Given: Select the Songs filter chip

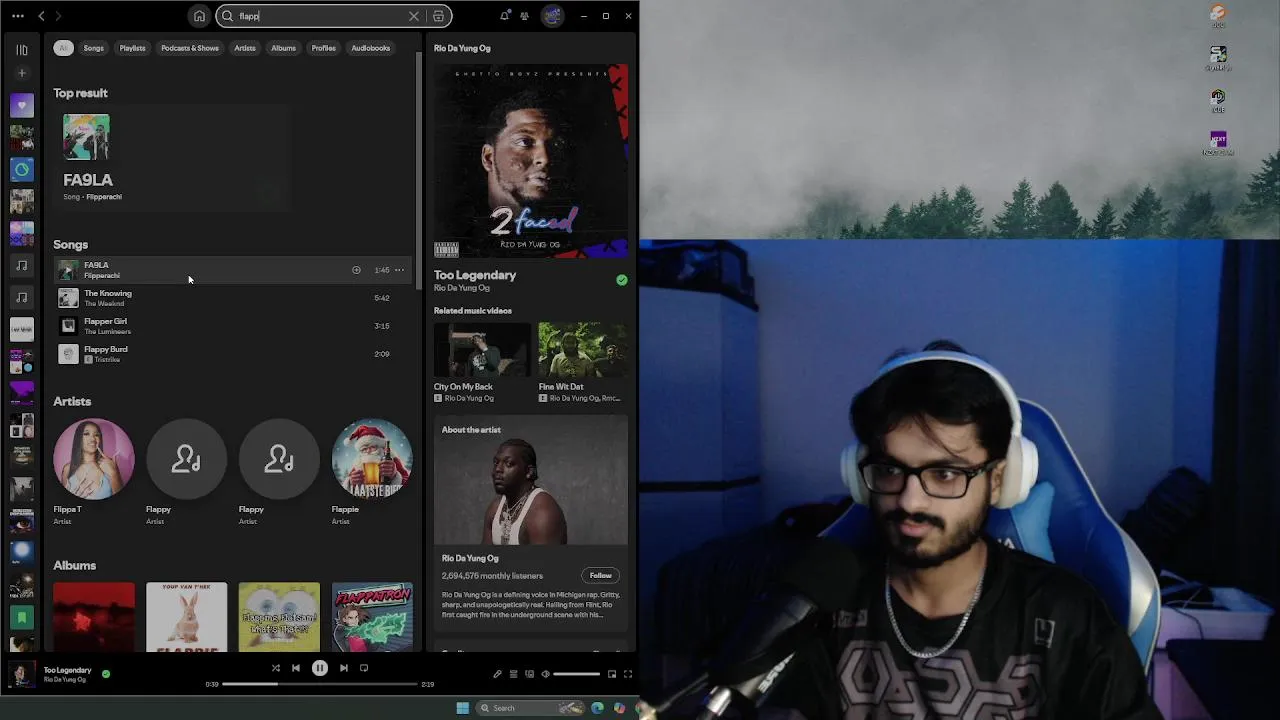Looking at the screenshot, I should point(93,48).
